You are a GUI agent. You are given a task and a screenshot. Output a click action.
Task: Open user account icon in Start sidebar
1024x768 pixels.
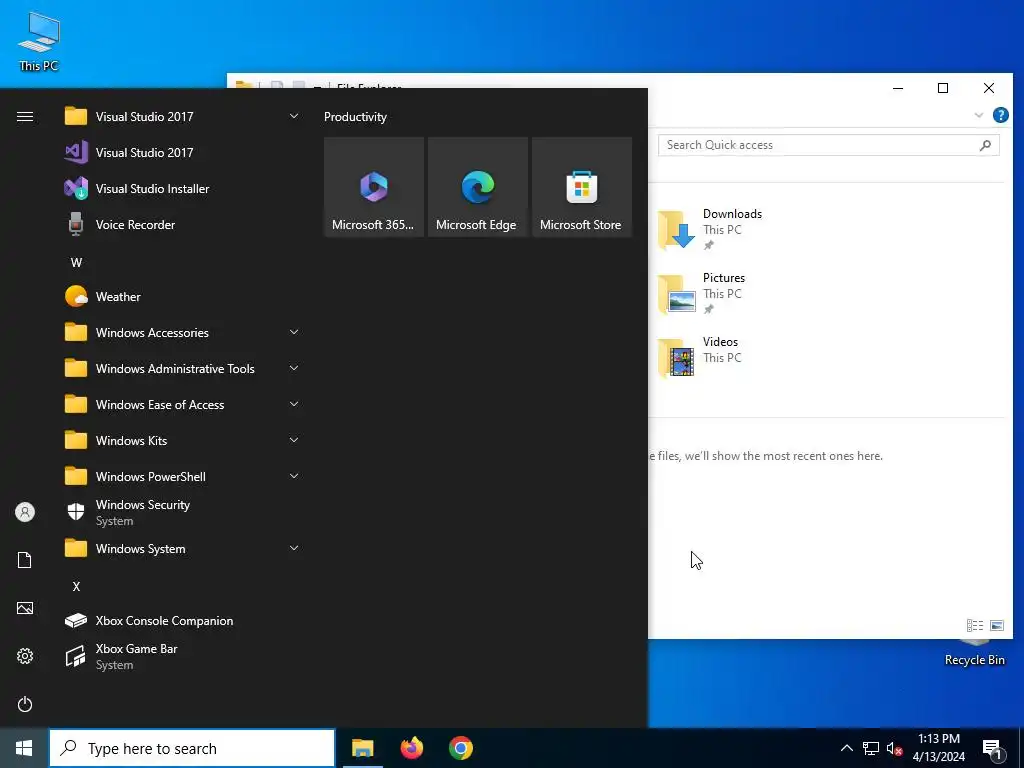[25, 512]
